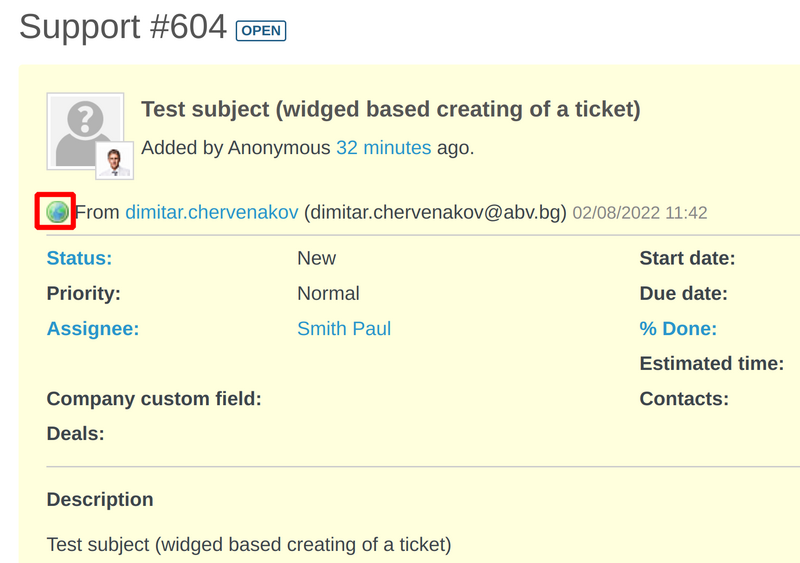The width and height of the screenshot is (800, 563).
Task: Click the New status value
Action: pyautogui.click(x=316, y=258)
